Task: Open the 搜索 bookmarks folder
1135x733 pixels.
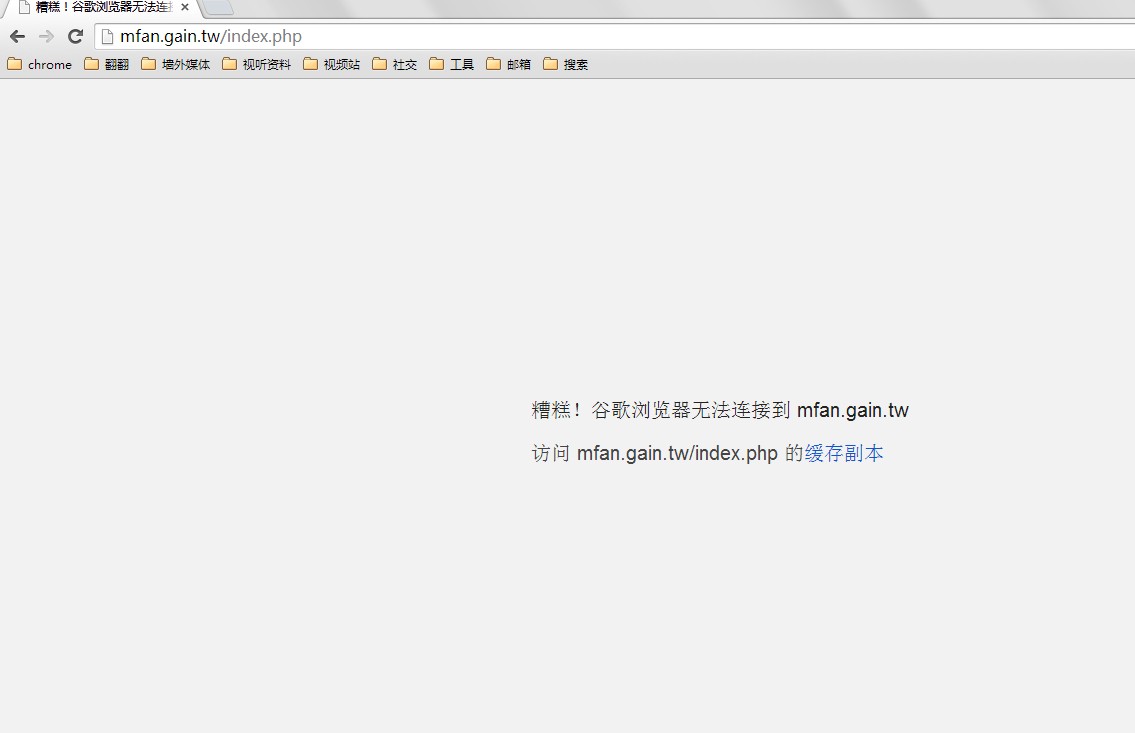Action: [566, 64]
